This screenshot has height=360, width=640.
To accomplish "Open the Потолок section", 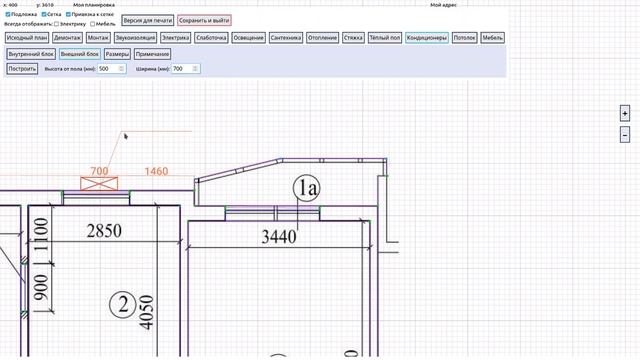I will click(464, 38).
